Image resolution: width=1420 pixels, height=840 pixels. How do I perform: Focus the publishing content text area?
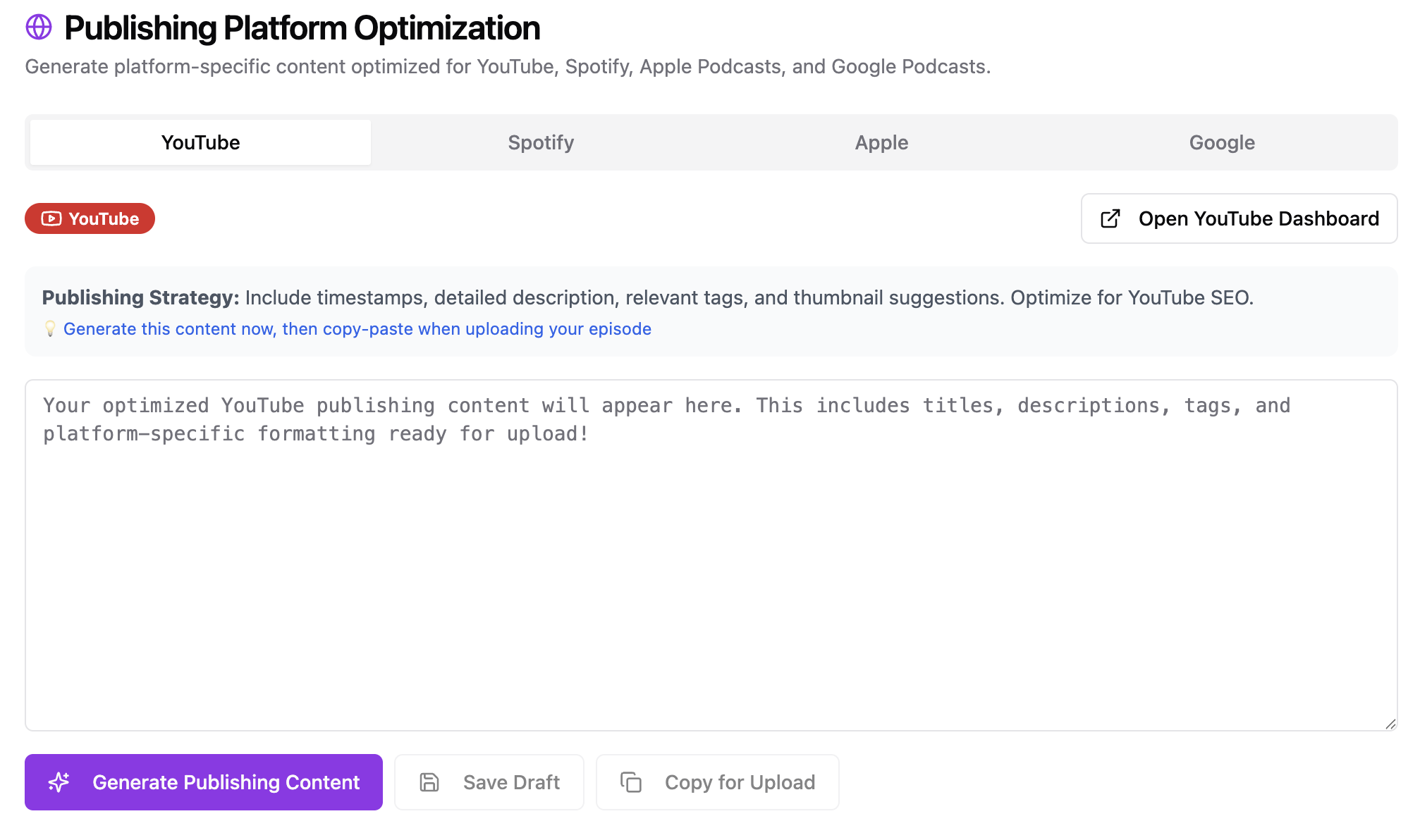711,555
